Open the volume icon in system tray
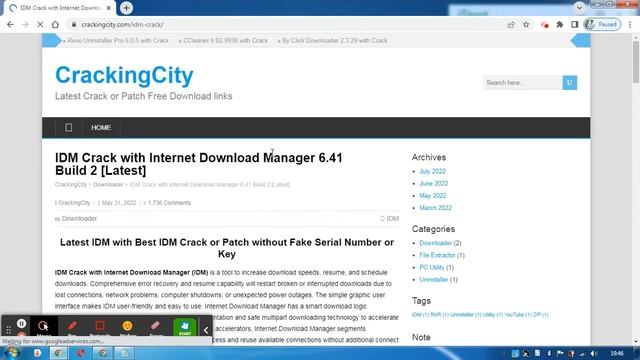Image resolution: width=640 pixels, height=360 pixels. pos(595,353)
